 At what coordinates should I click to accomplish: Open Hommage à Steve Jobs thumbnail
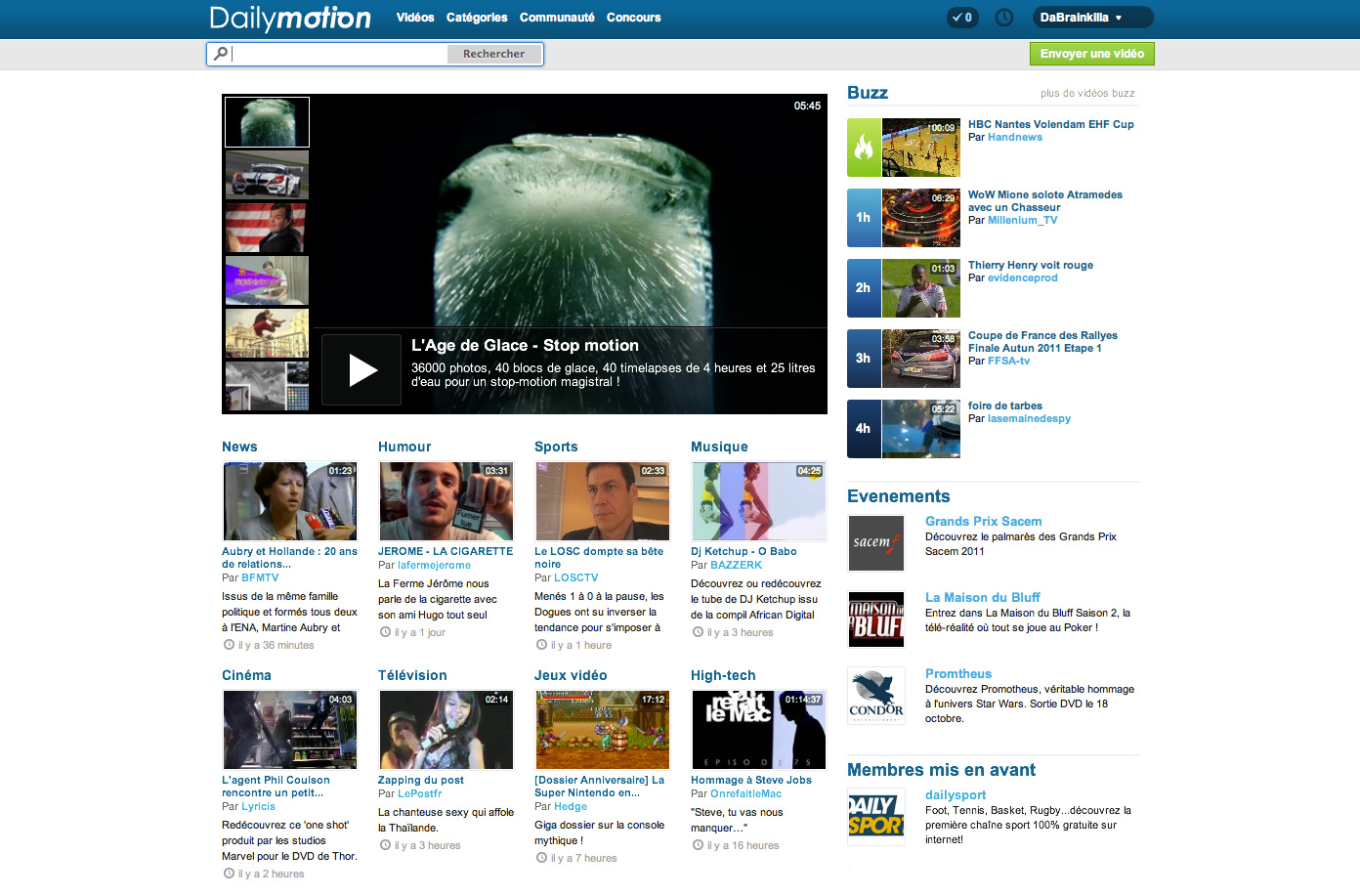pos(759,730)
